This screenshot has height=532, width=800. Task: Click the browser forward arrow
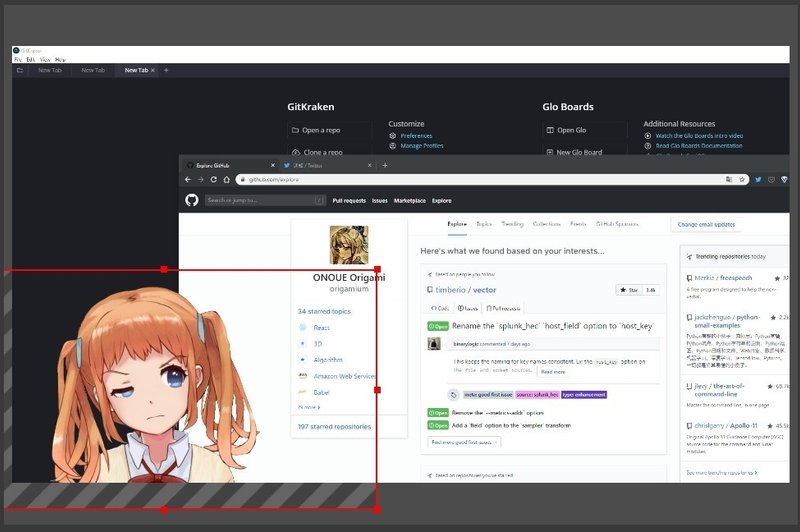tap(201, 180)
